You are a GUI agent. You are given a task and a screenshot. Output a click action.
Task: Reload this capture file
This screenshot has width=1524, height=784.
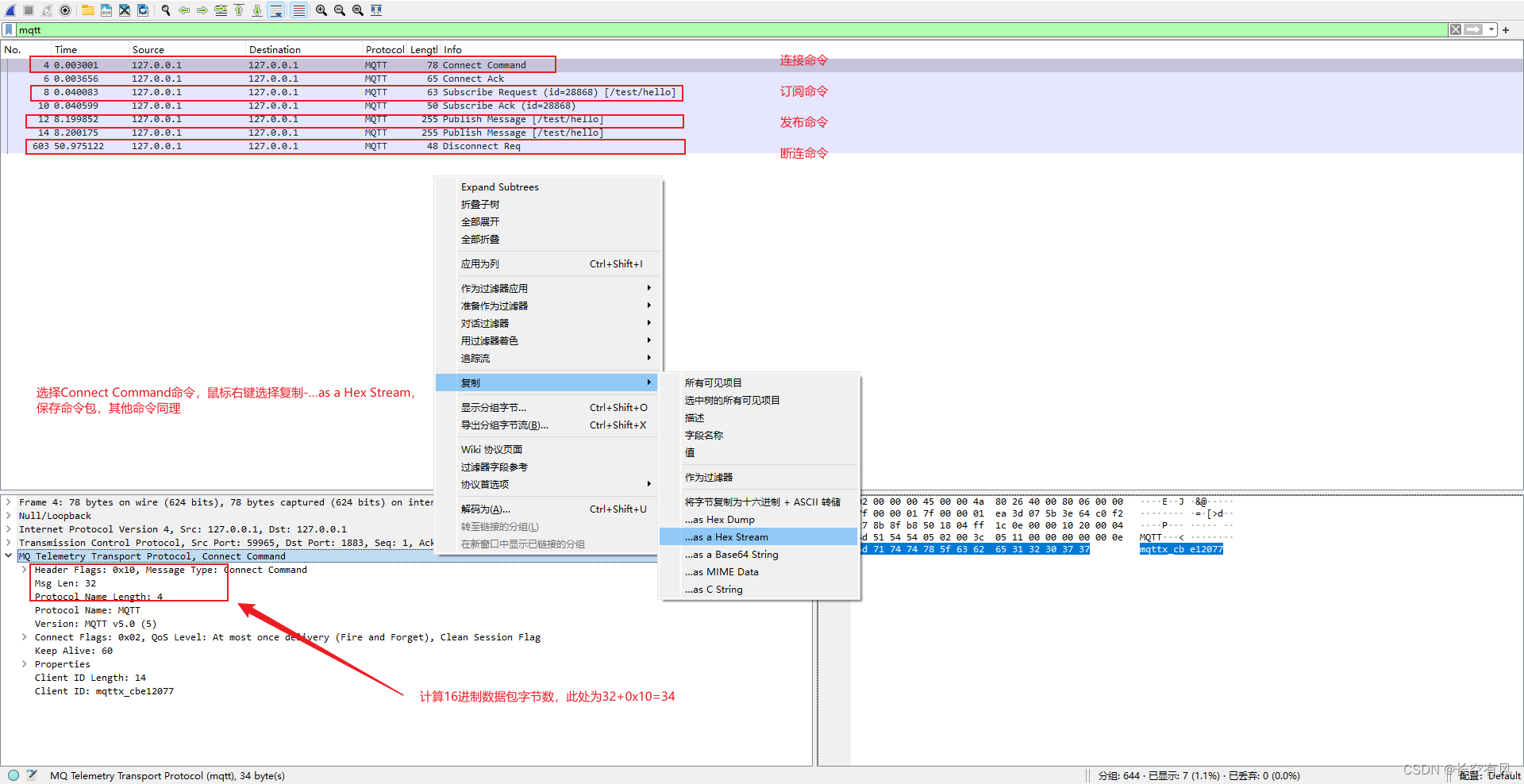pyautogui.click(x=143, y=10)
